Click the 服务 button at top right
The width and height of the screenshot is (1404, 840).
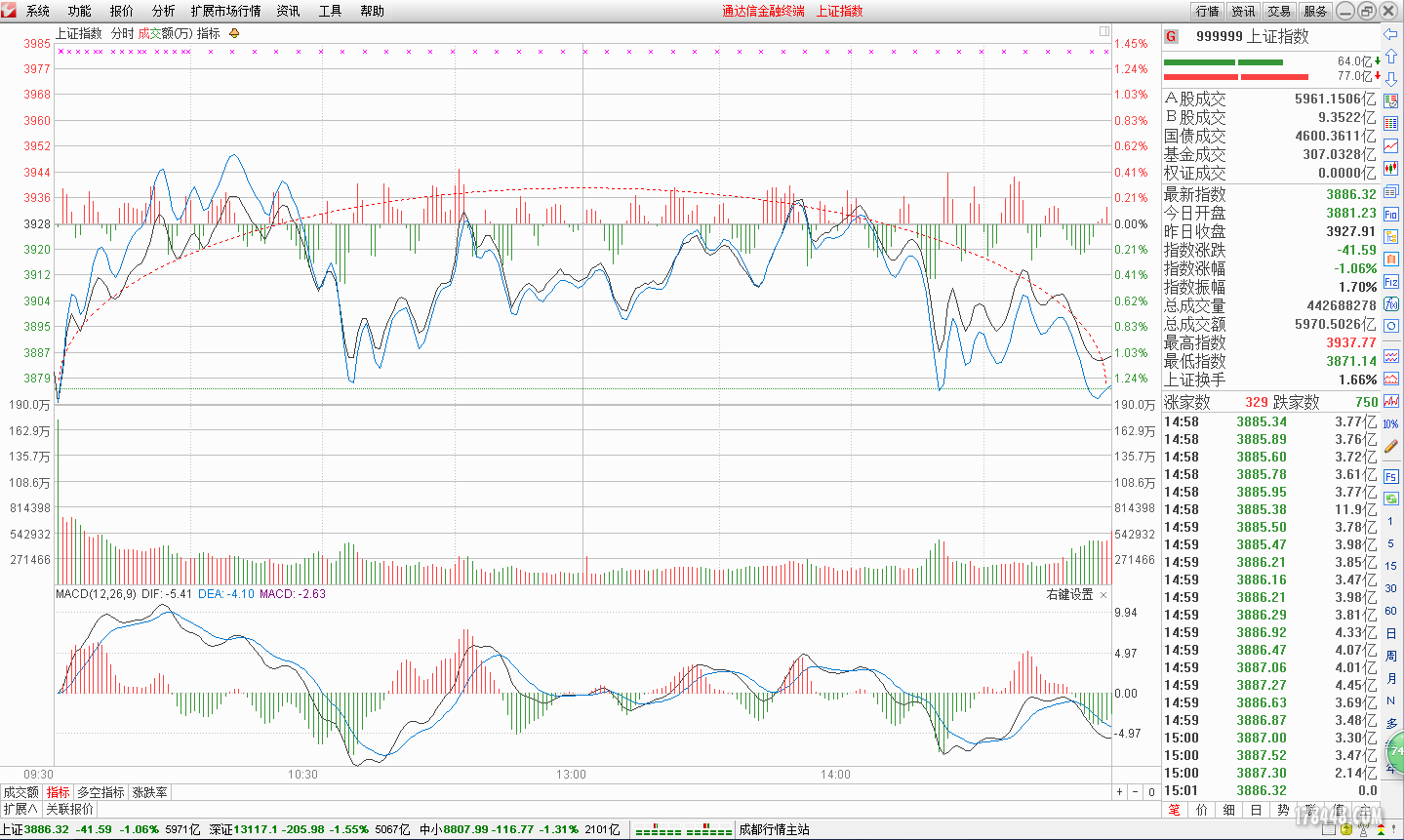pos(1316,11)
